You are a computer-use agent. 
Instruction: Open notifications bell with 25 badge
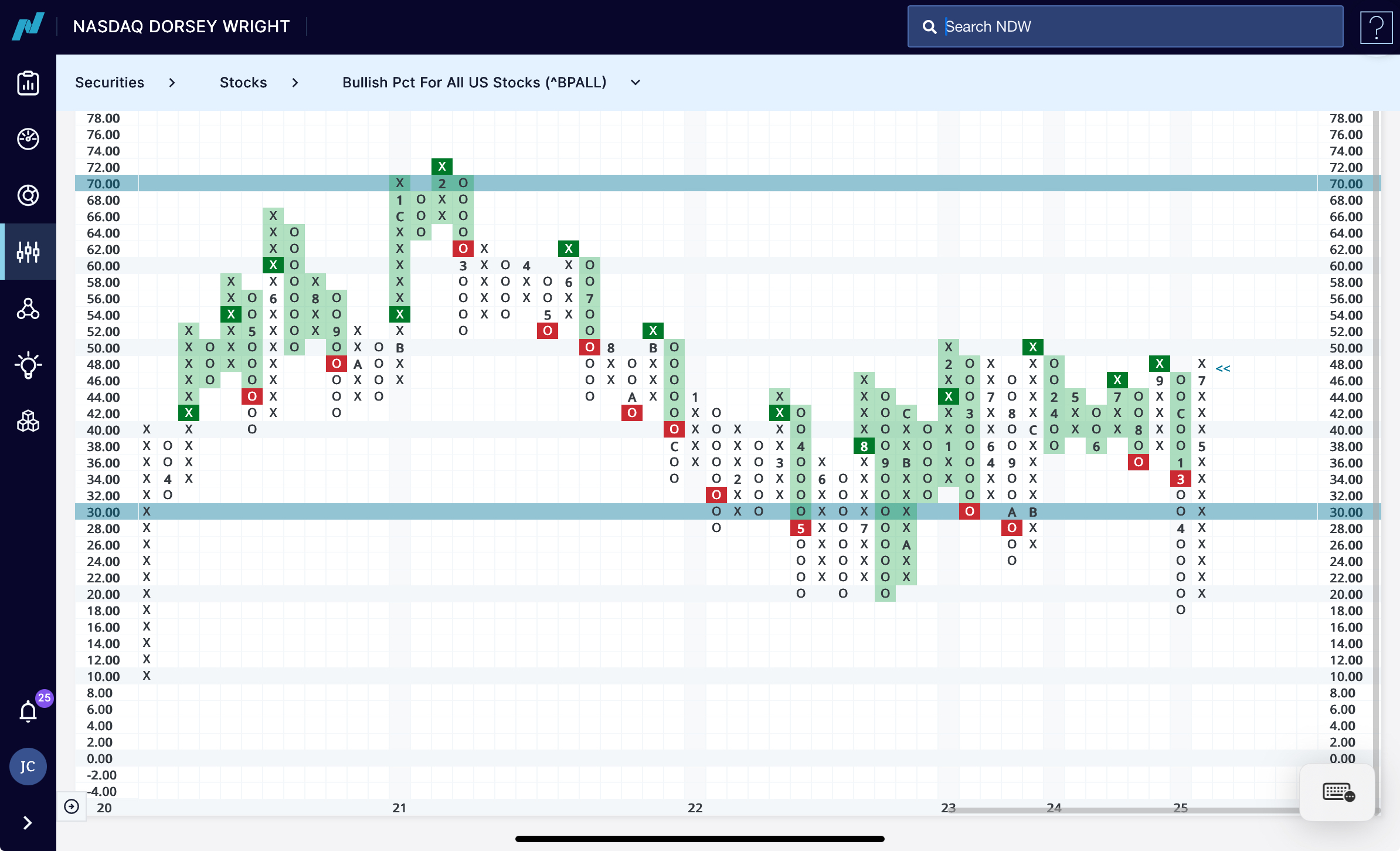pyautogui.click(x=28, y=711)
